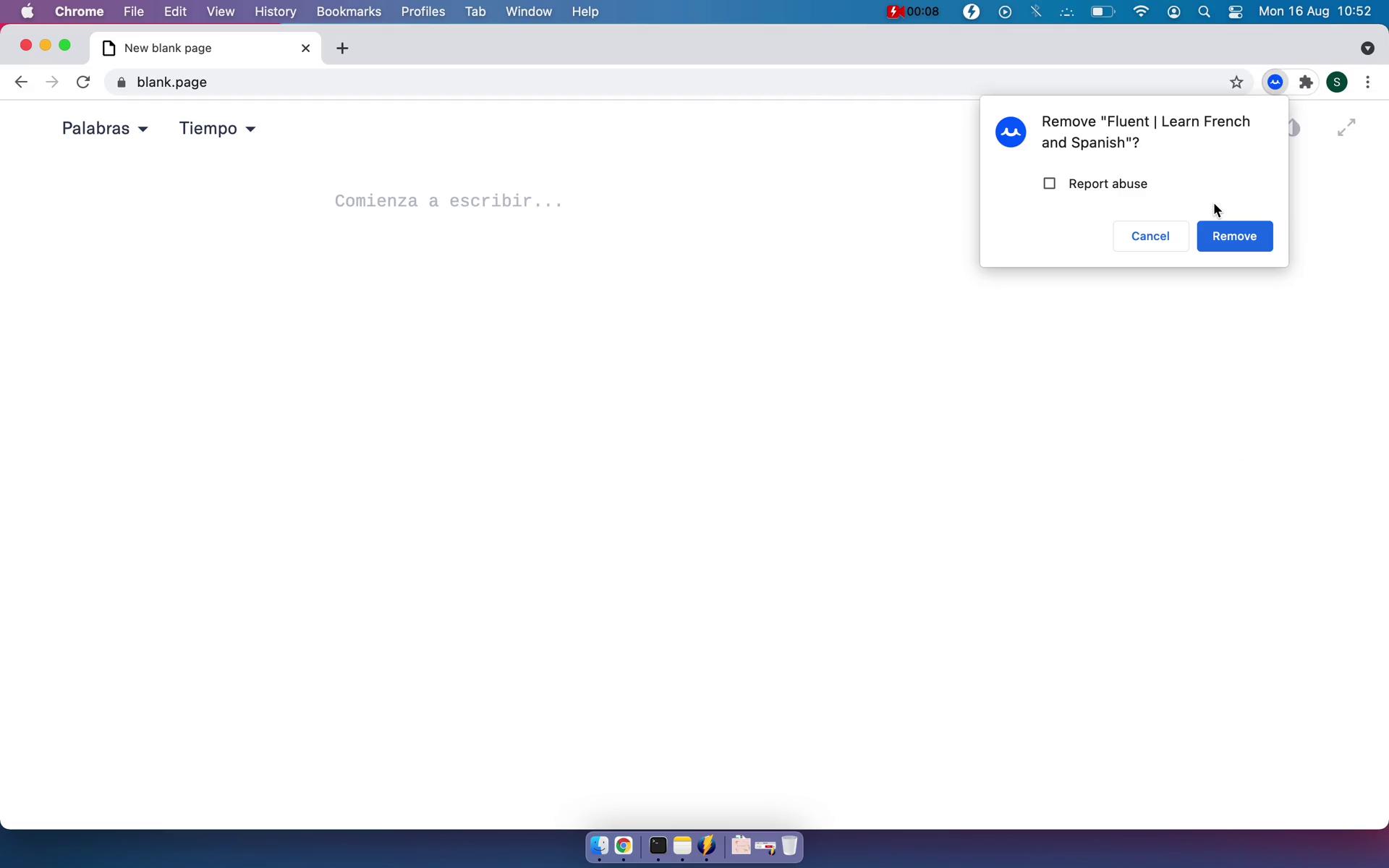Open the Help menu
1389x868 pixels.
point(585,12)
